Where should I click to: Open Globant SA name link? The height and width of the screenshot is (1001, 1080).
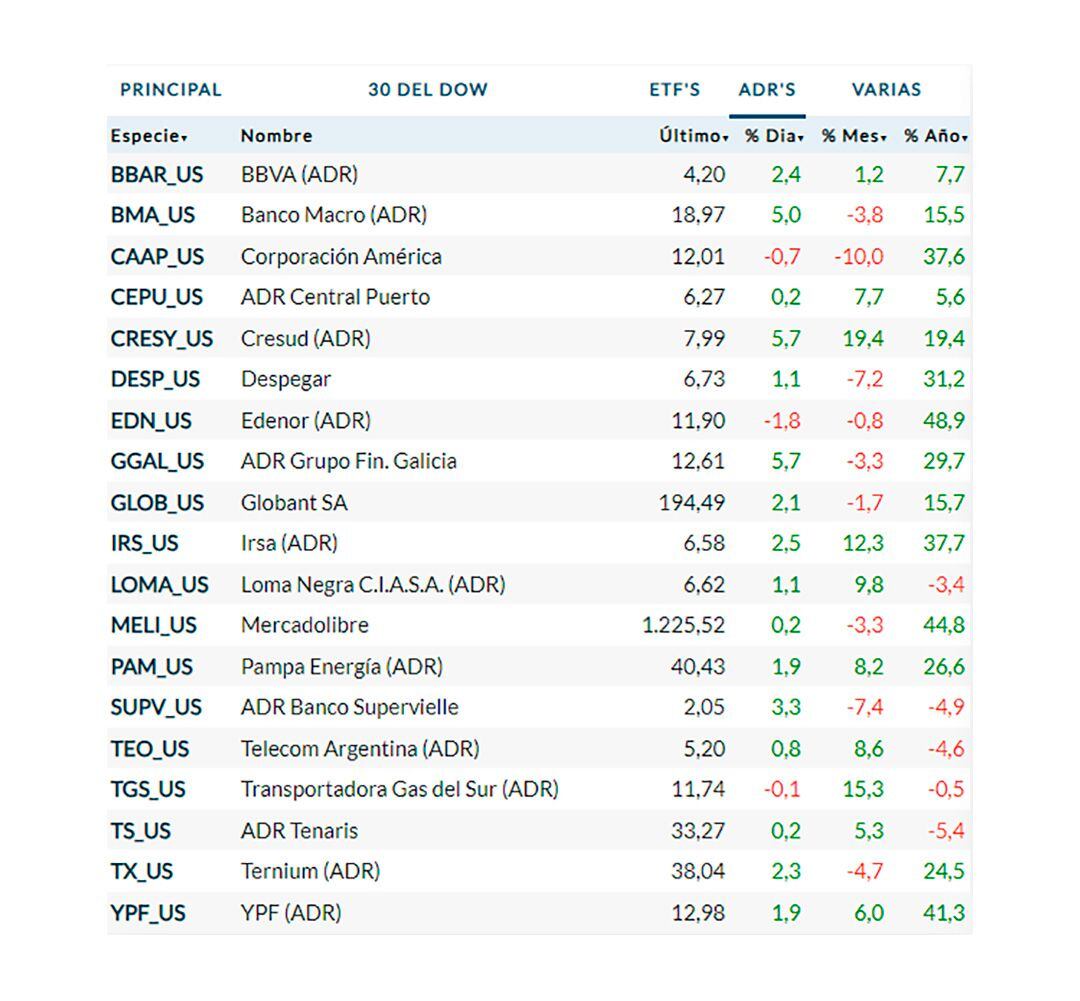(294, 502)
